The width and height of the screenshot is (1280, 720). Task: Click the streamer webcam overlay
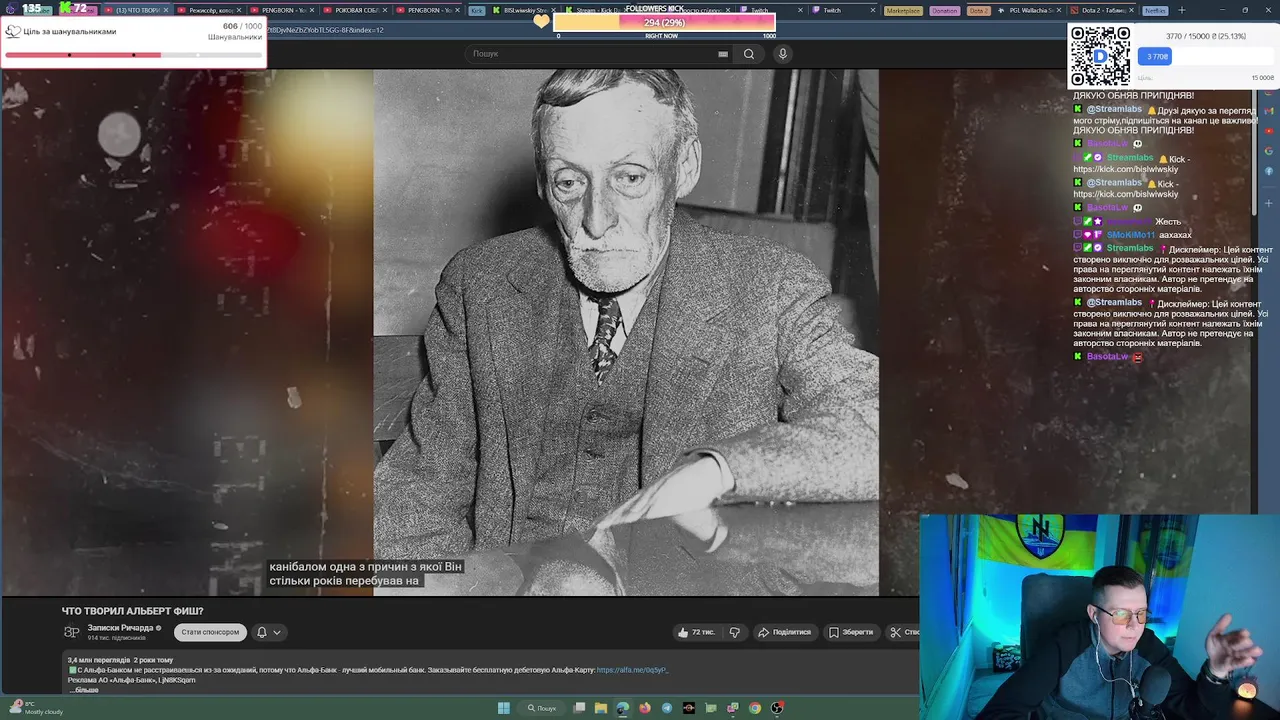coord(1099,617)
